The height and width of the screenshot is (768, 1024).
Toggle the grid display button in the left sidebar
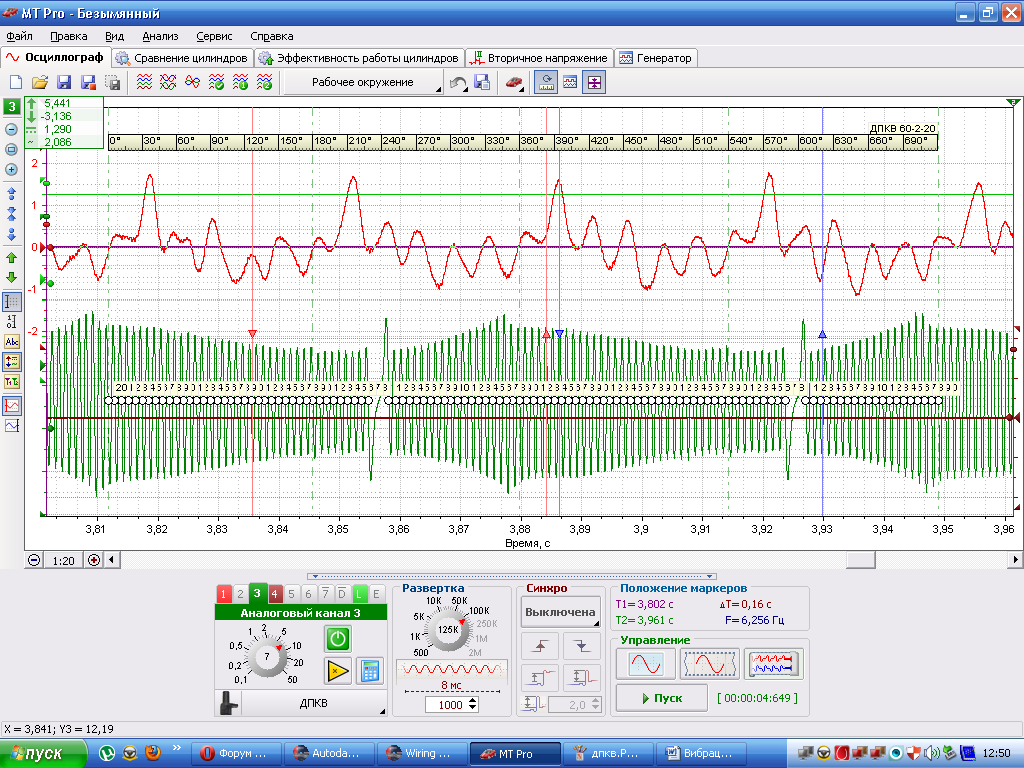point(12,302)
